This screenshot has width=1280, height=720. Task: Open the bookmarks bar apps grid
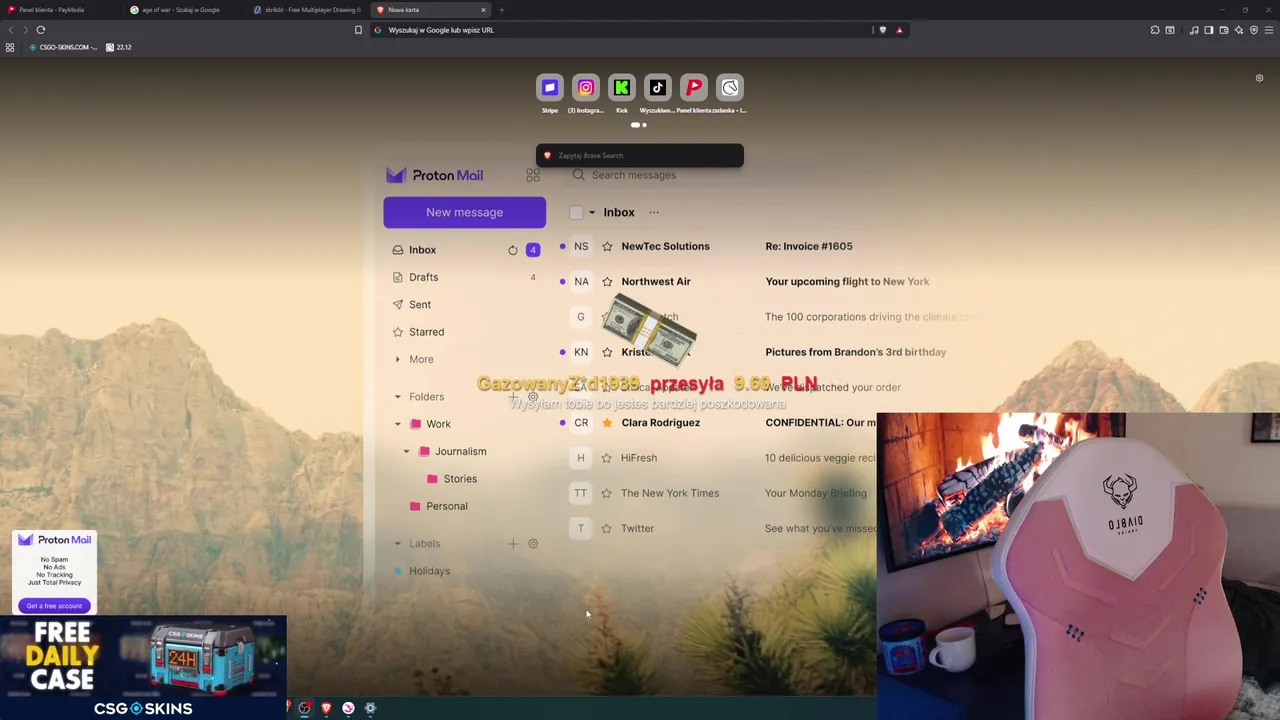(x=10, y=47)
